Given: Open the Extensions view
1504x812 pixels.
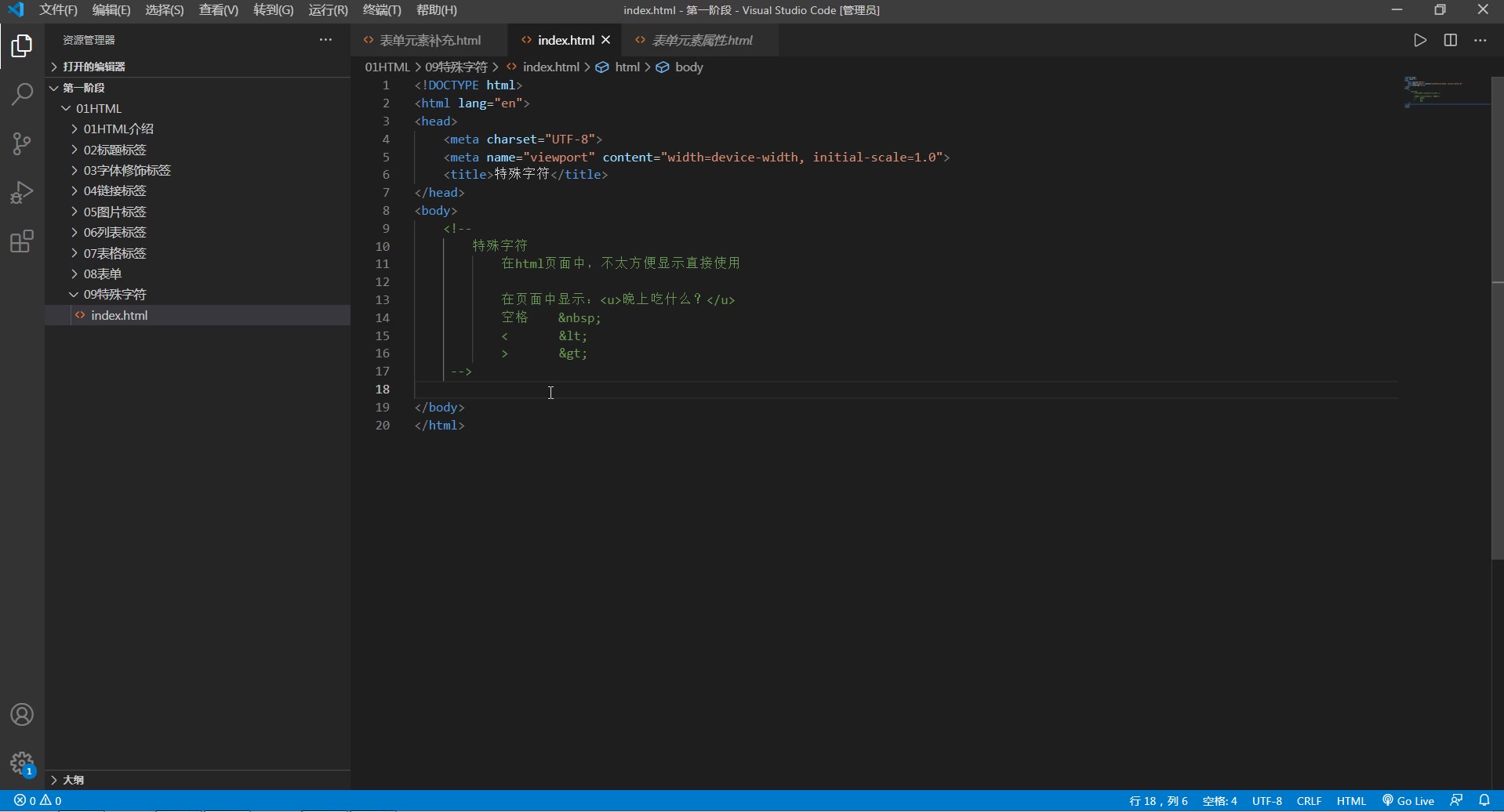Looking at the screenshot, I should [x=22, y=241].
